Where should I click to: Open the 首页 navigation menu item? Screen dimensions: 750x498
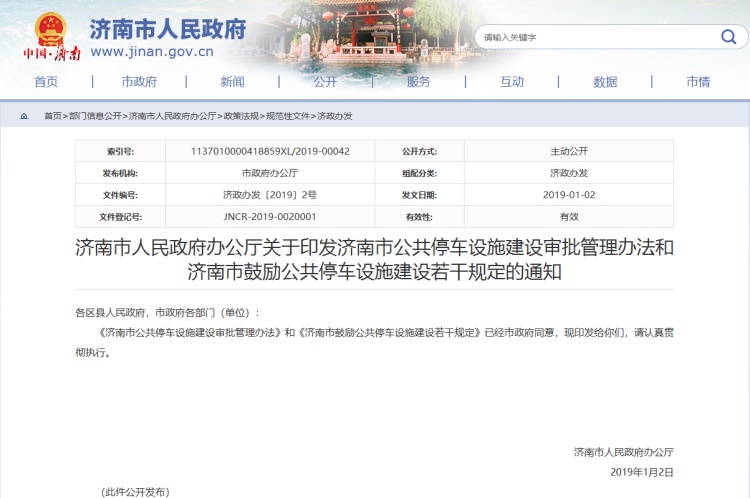click(x=46, y=82)
